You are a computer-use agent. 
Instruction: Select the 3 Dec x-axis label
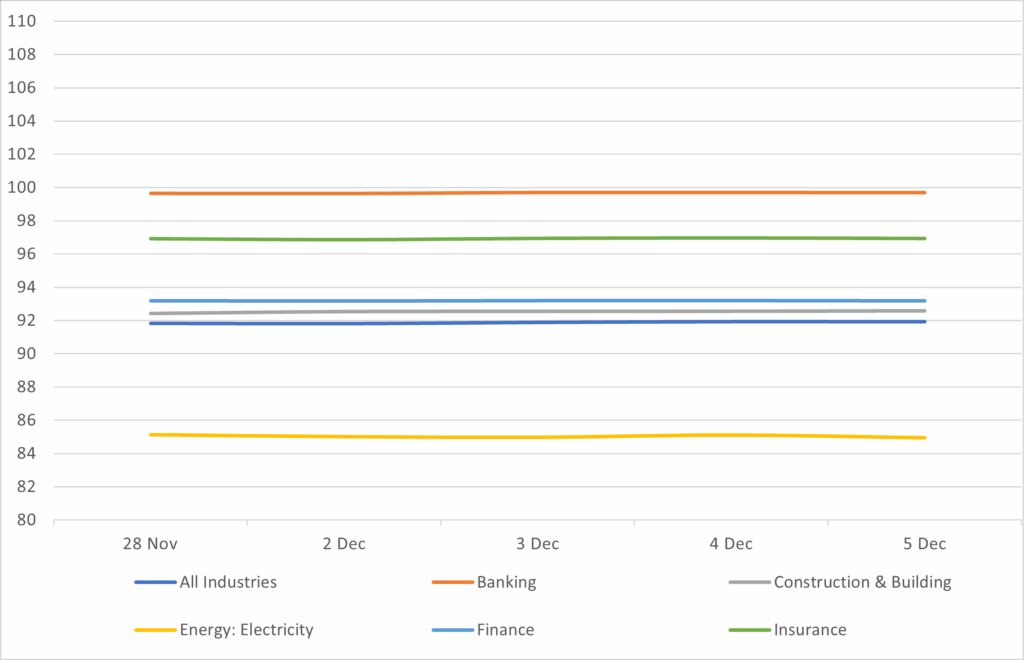point(537,544)
